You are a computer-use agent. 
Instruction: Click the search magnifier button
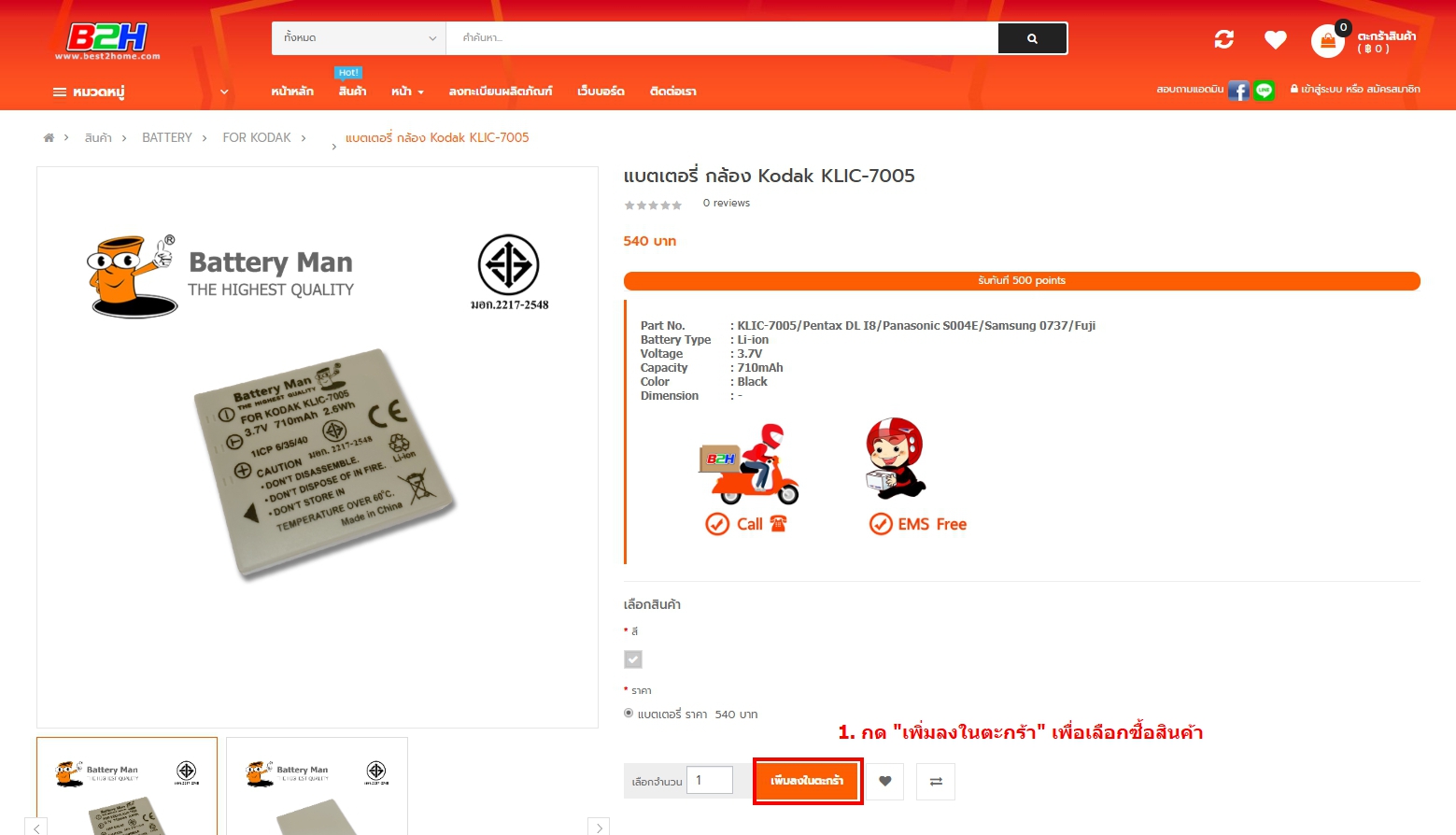click(1032, 38)
